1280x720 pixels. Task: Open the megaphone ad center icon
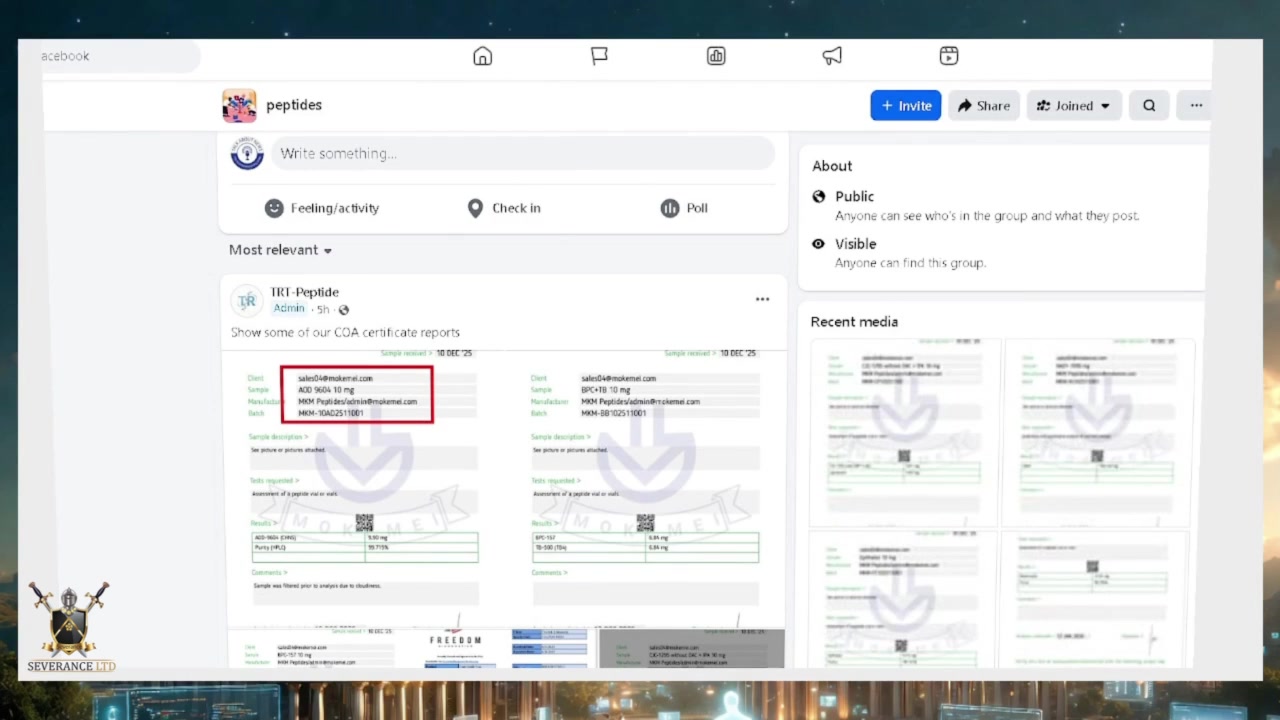point(832,56)
